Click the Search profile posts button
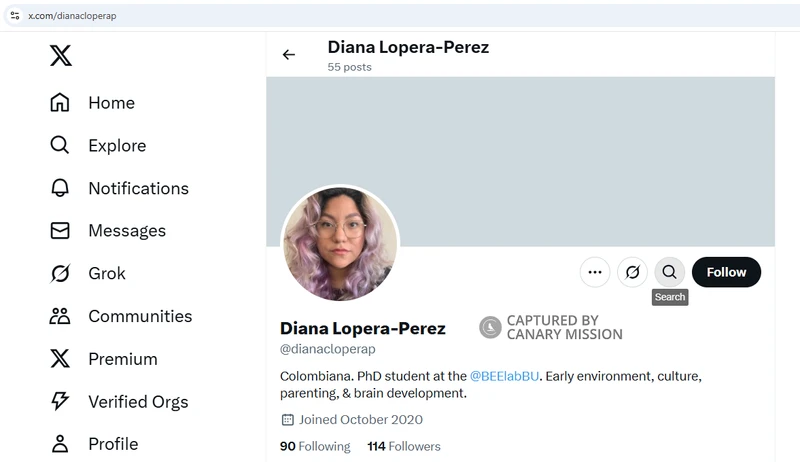 (669, 272)
